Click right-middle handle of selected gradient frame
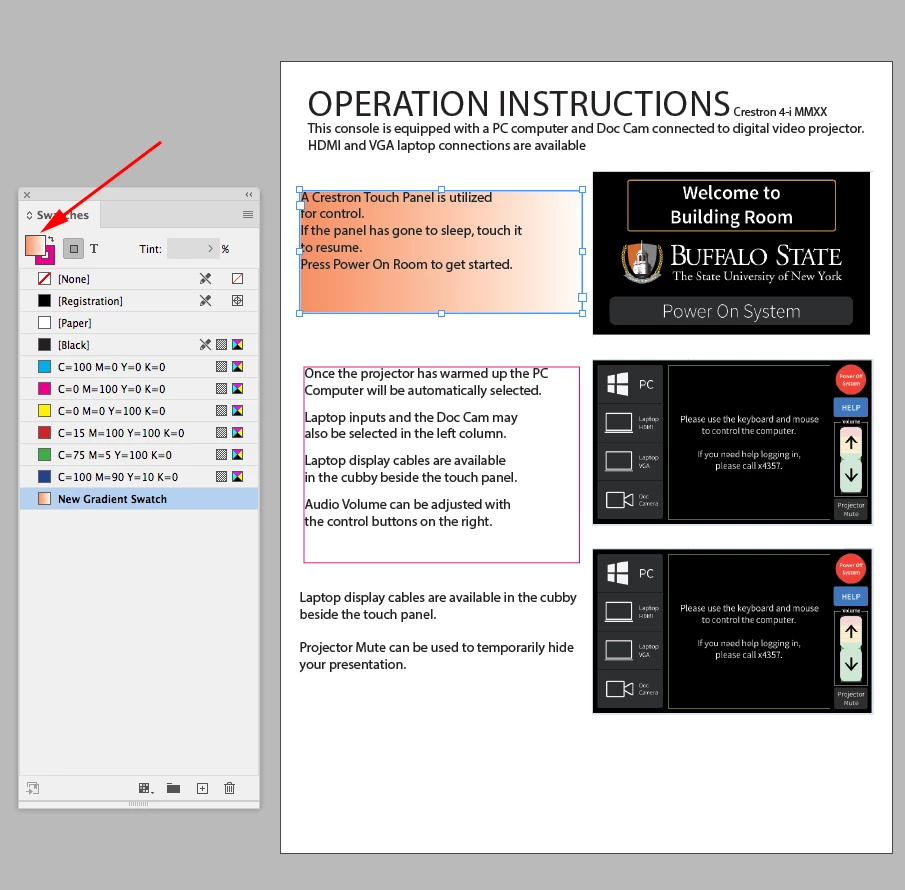 [582, 252]
